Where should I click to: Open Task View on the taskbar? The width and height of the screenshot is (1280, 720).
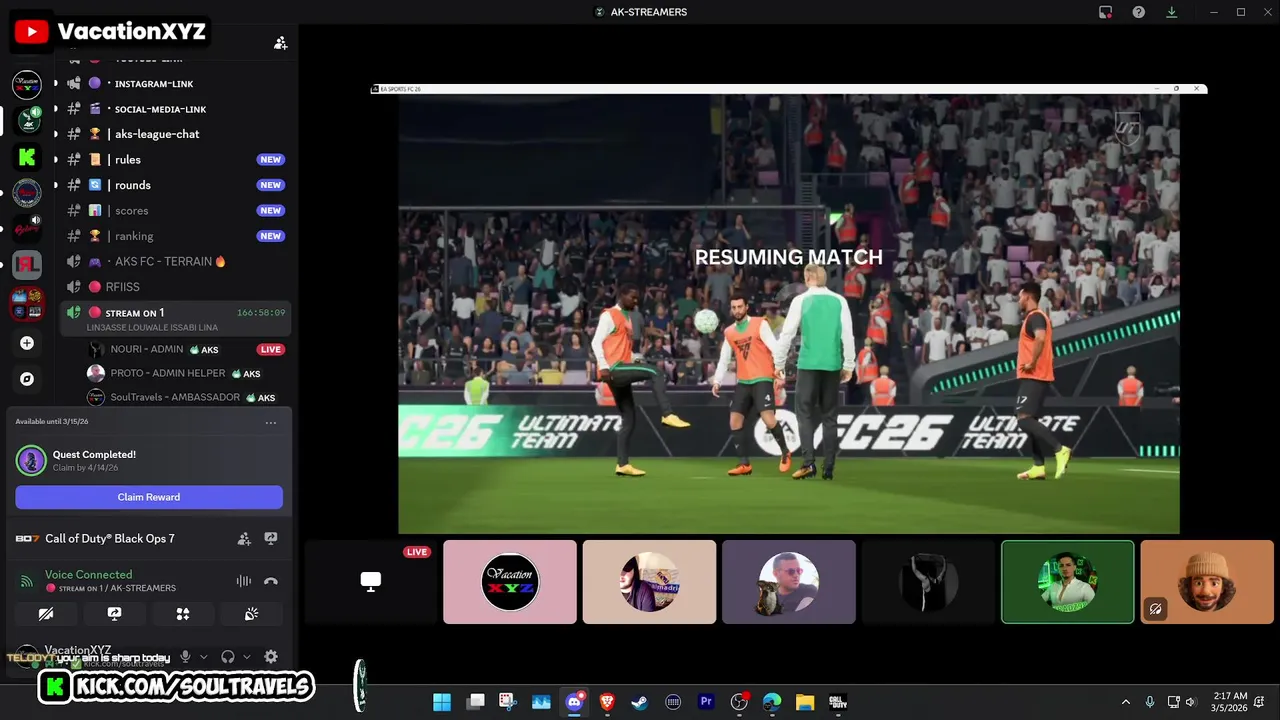coord(475,702)
